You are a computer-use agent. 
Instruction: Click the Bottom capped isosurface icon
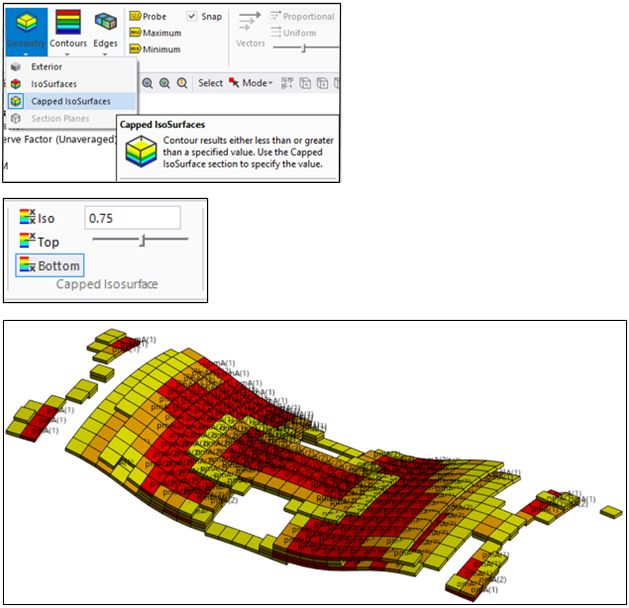[x=28, y=265]
